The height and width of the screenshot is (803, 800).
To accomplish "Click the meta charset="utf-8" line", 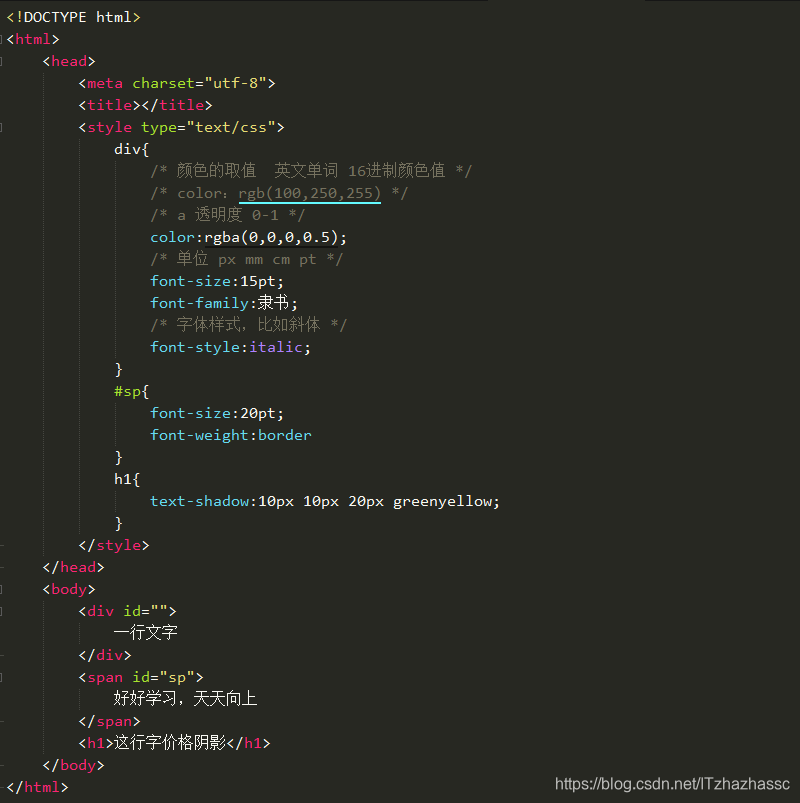I will tap(177, 83).
